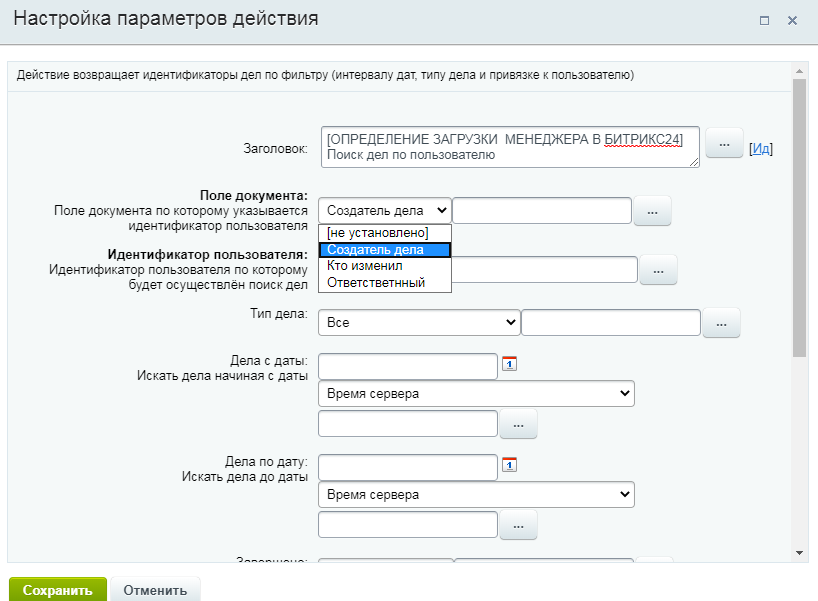Open the Поле документа dropdown showing Создатель дела
818x601 pixels.
[x=385, y=211]
